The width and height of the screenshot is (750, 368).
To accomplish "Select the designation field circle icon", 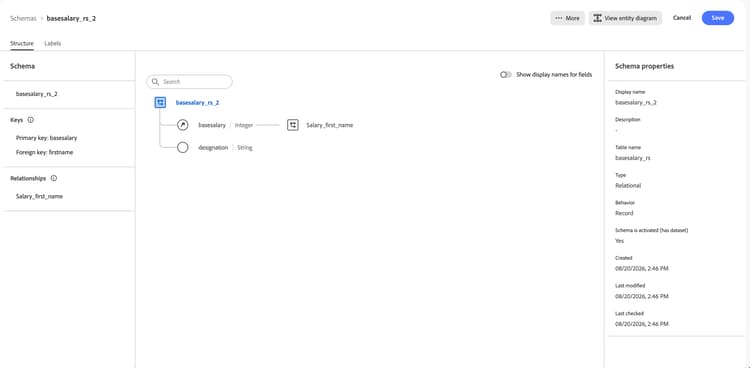I will (x=183, y=147).
